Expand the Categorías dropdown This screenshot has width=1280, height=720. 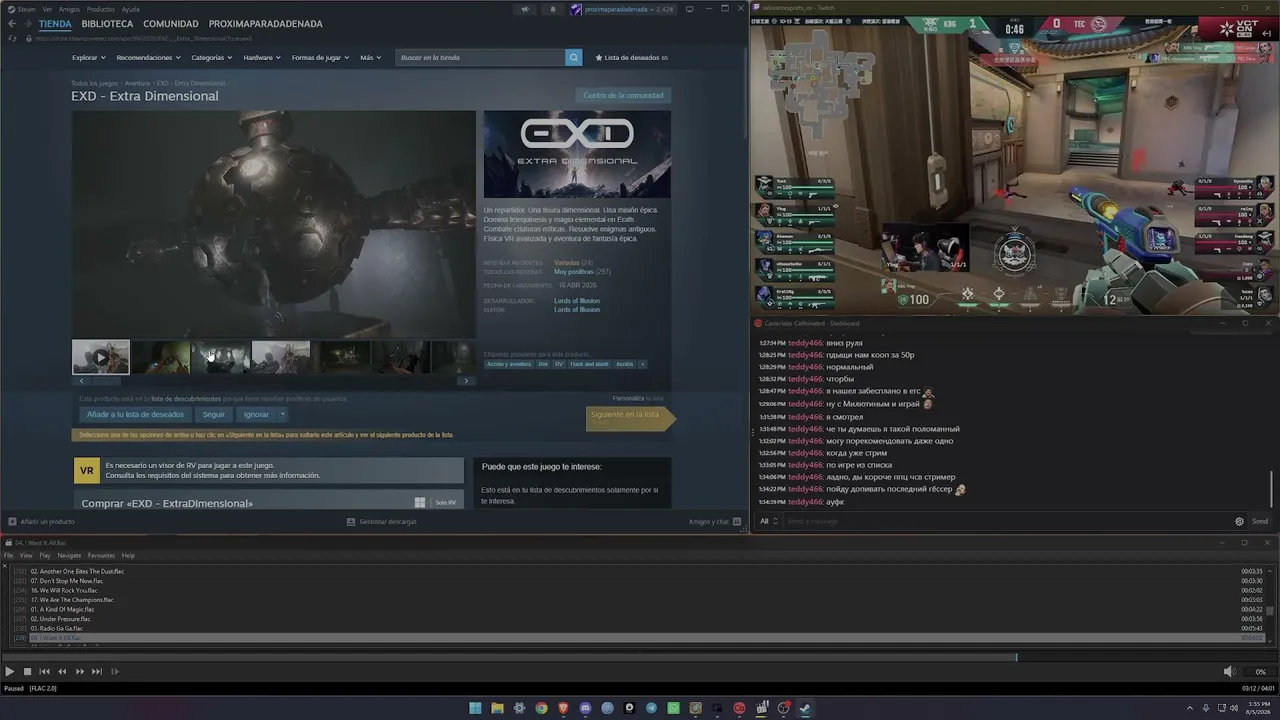(x=212, y=58)
